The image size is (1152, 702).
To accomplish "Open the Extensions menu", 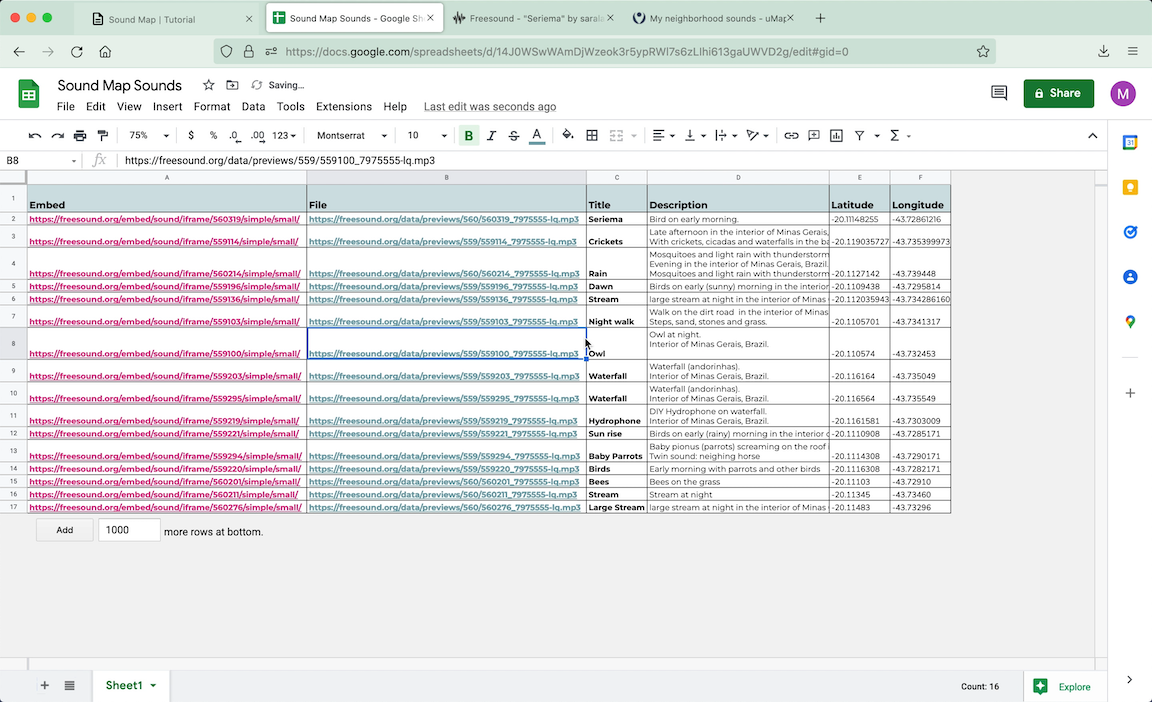I will [343, 107].
